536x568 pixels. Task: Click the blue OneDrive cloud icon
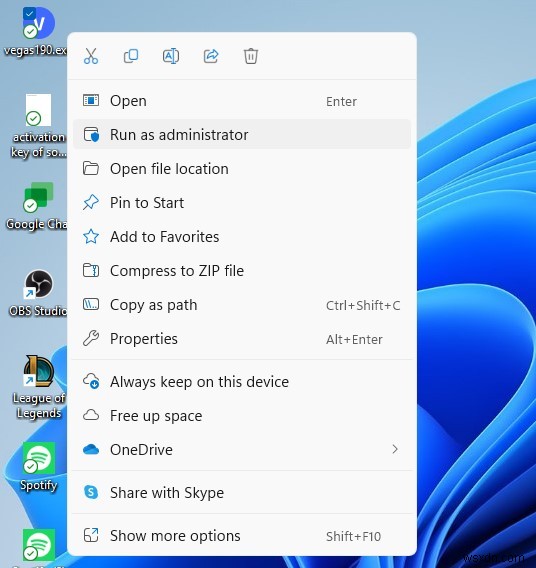(x=91, y=450)
